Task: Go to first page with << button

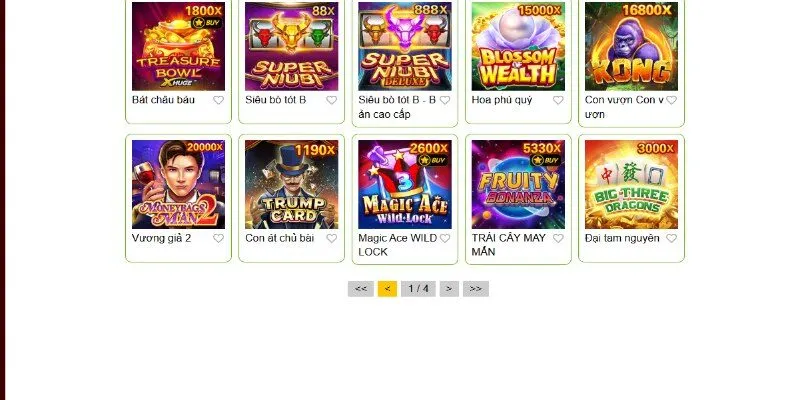Action: tap(361, 289)
